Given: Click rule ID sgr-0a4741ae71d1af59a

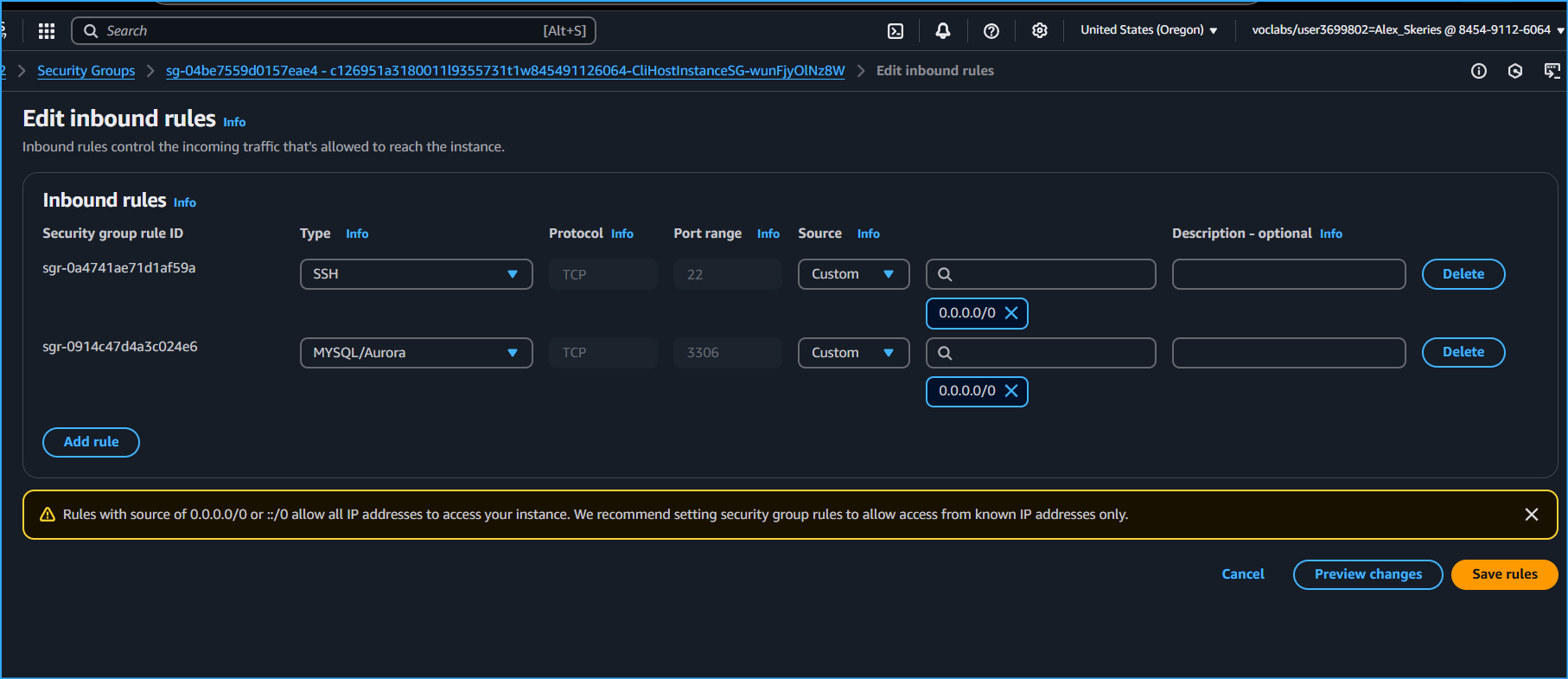Looking at the screenshot, I should (x=119, y=268).
